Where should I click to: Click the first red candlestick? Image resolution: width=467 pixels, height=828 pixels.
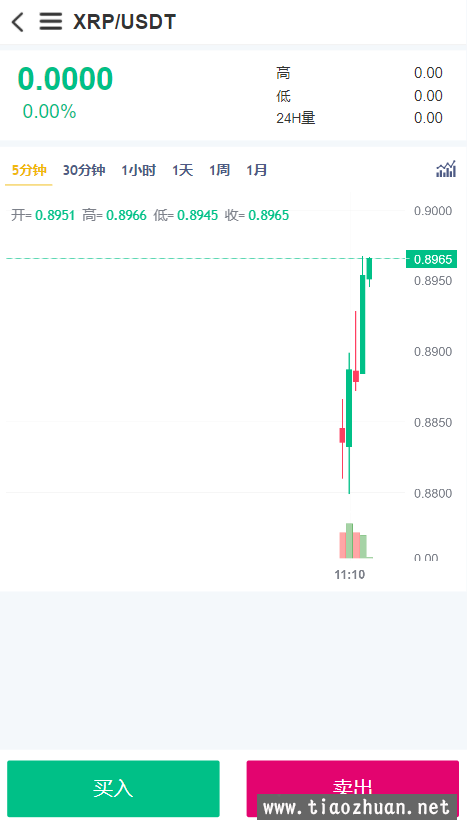click(342, 436)
